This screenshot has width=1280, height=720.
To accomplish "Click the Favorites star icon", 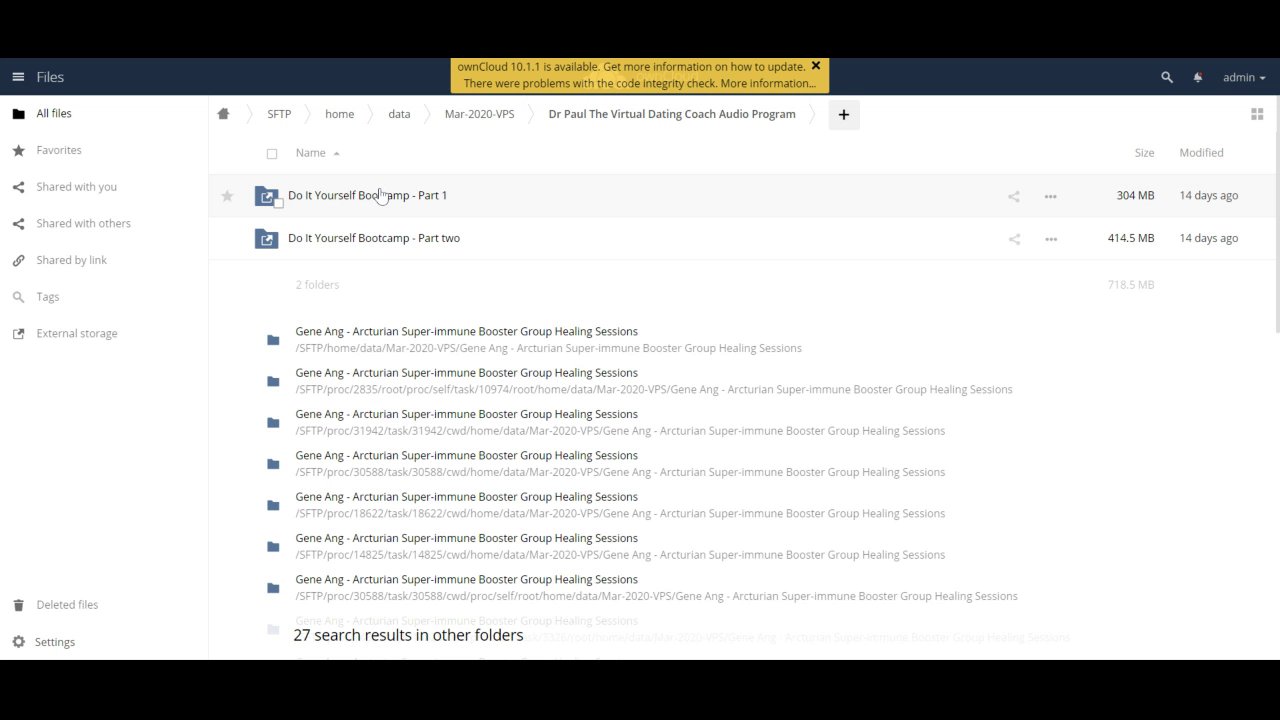I will [x=18, y=150].
